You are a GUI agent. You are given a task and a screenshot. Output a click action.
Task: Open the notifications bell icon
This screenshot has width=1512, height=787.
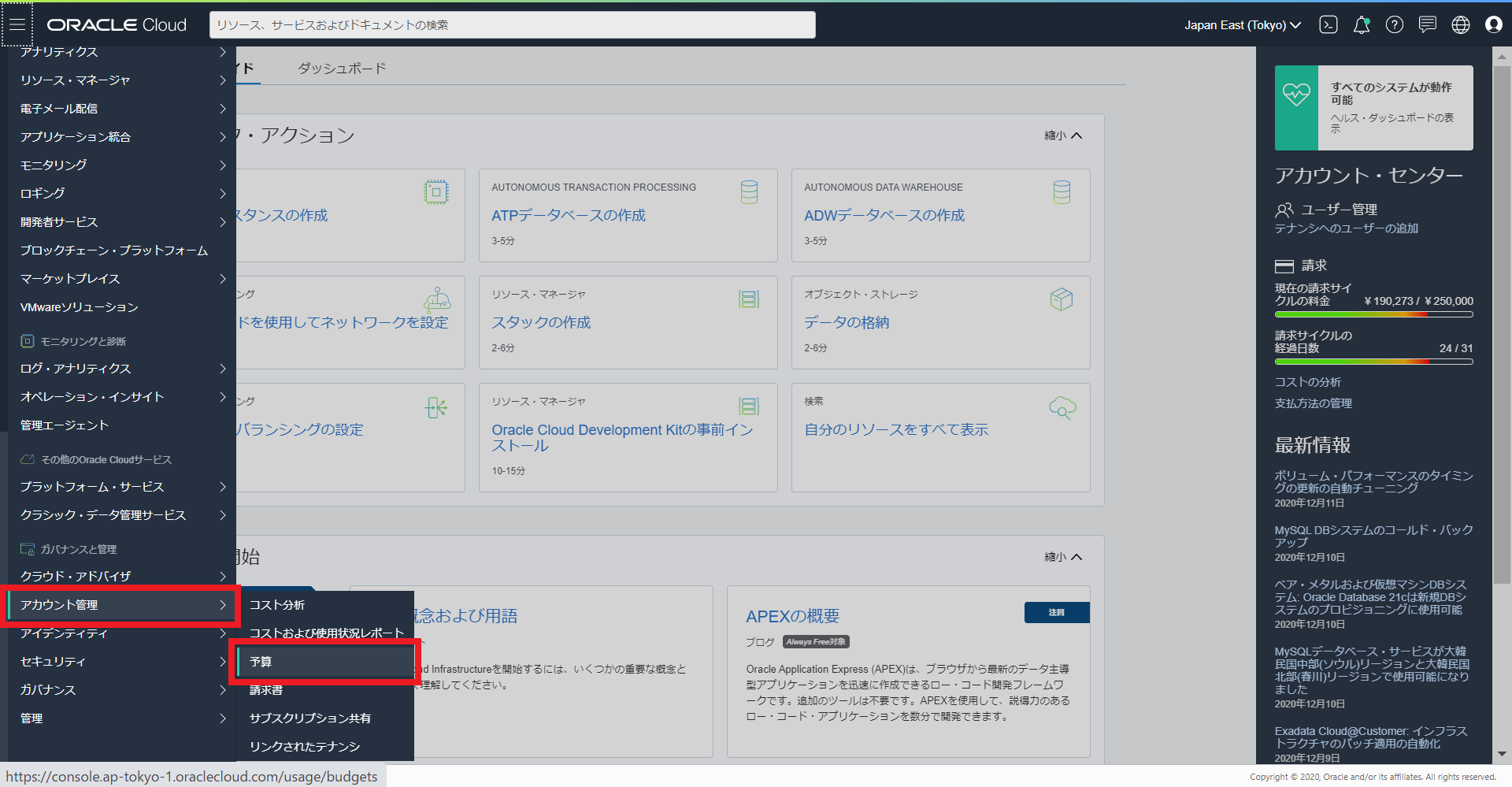pyautogui.click(x=1361, y=25)
